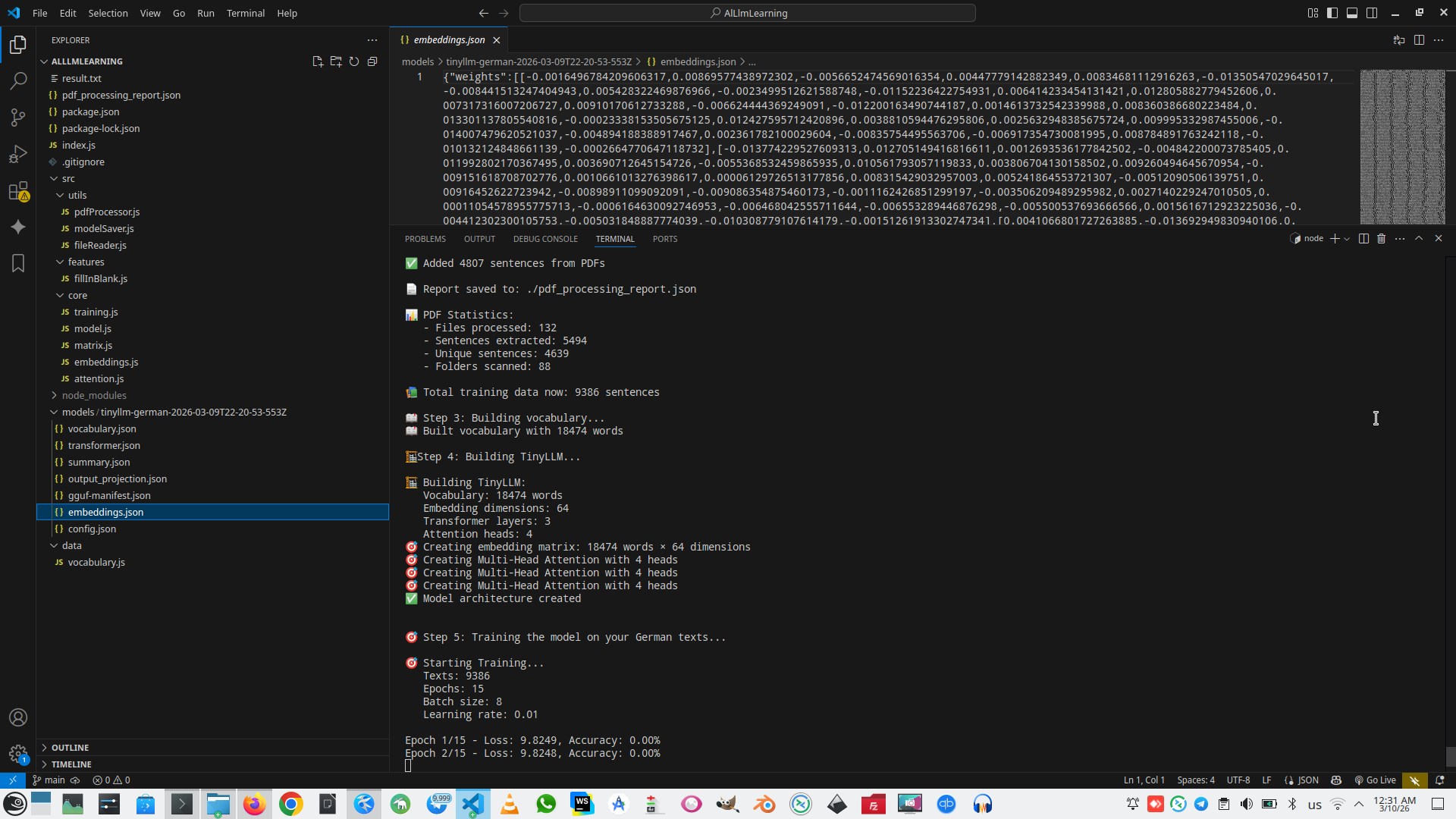Open Extensions view in activity bar
This screenshot has height=819, width=1456.
(18, 191)
